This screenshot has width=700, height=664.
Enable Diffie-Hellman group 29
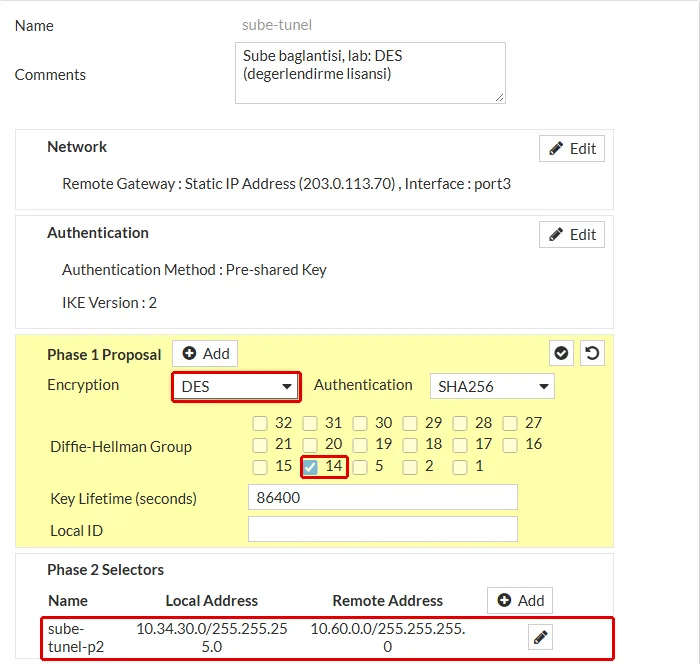(x=410, y=423)
